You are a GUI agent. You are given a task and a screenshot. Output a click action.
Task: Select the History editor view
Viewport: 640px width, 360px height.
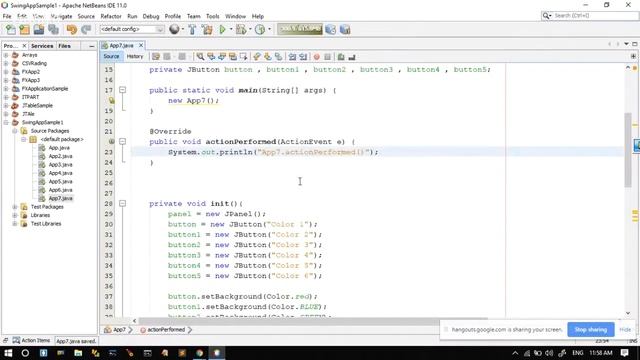click(135, 57)
